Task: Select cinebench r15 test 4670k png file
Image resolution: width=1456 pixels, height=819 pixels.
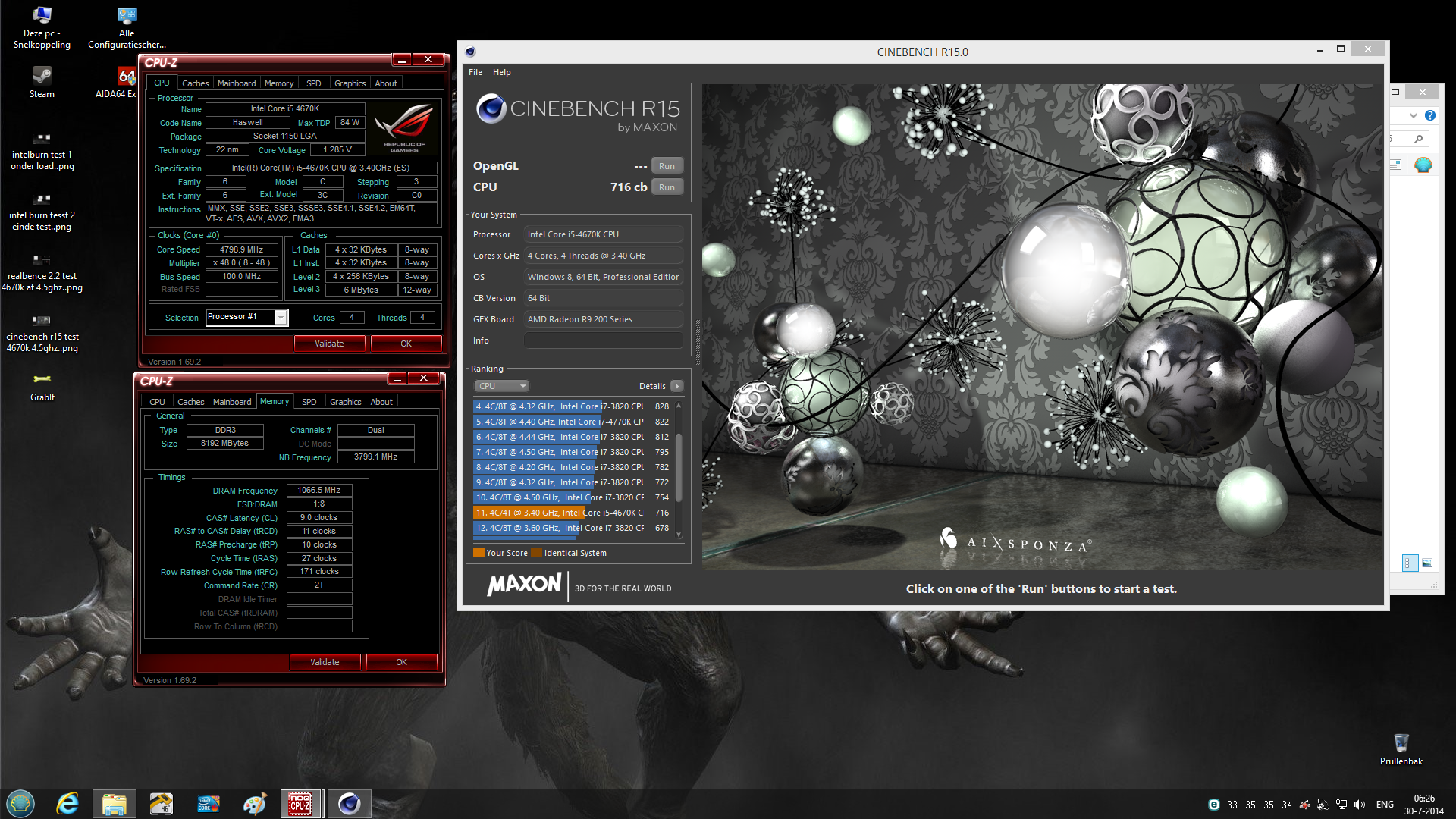Action: point(42,332)
